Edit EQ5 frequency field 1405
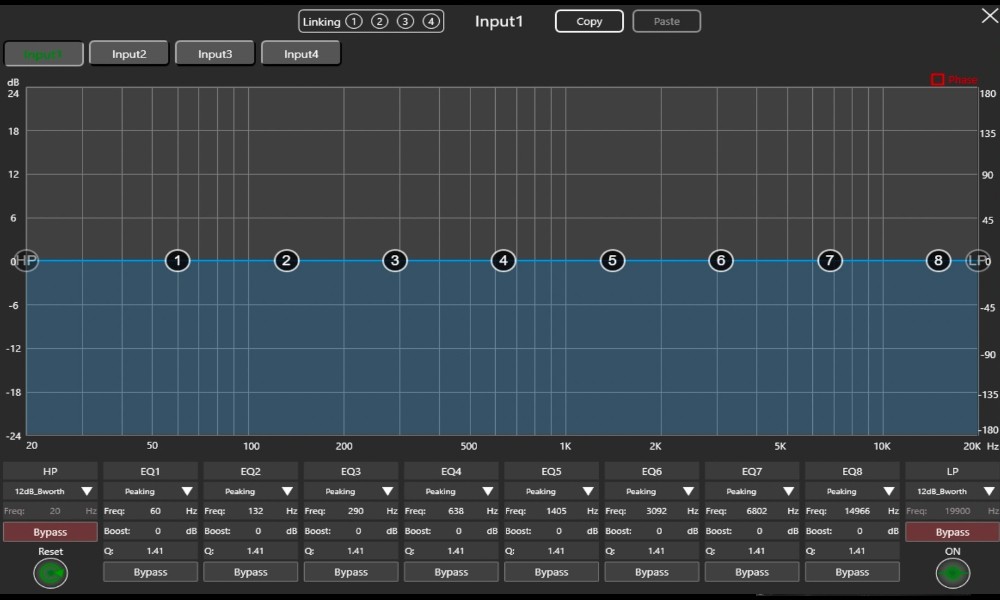The height and width of the screenshot is (600, 1000). pos(556,511)
